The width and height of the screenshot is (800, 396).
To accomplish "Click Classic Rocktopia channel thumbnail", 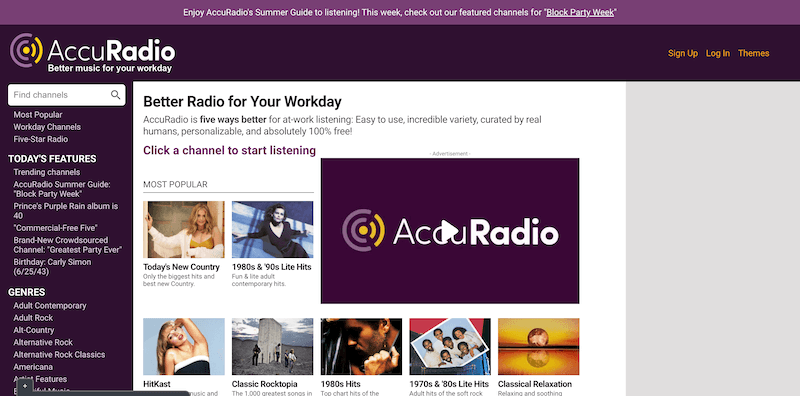I will 272,346.
